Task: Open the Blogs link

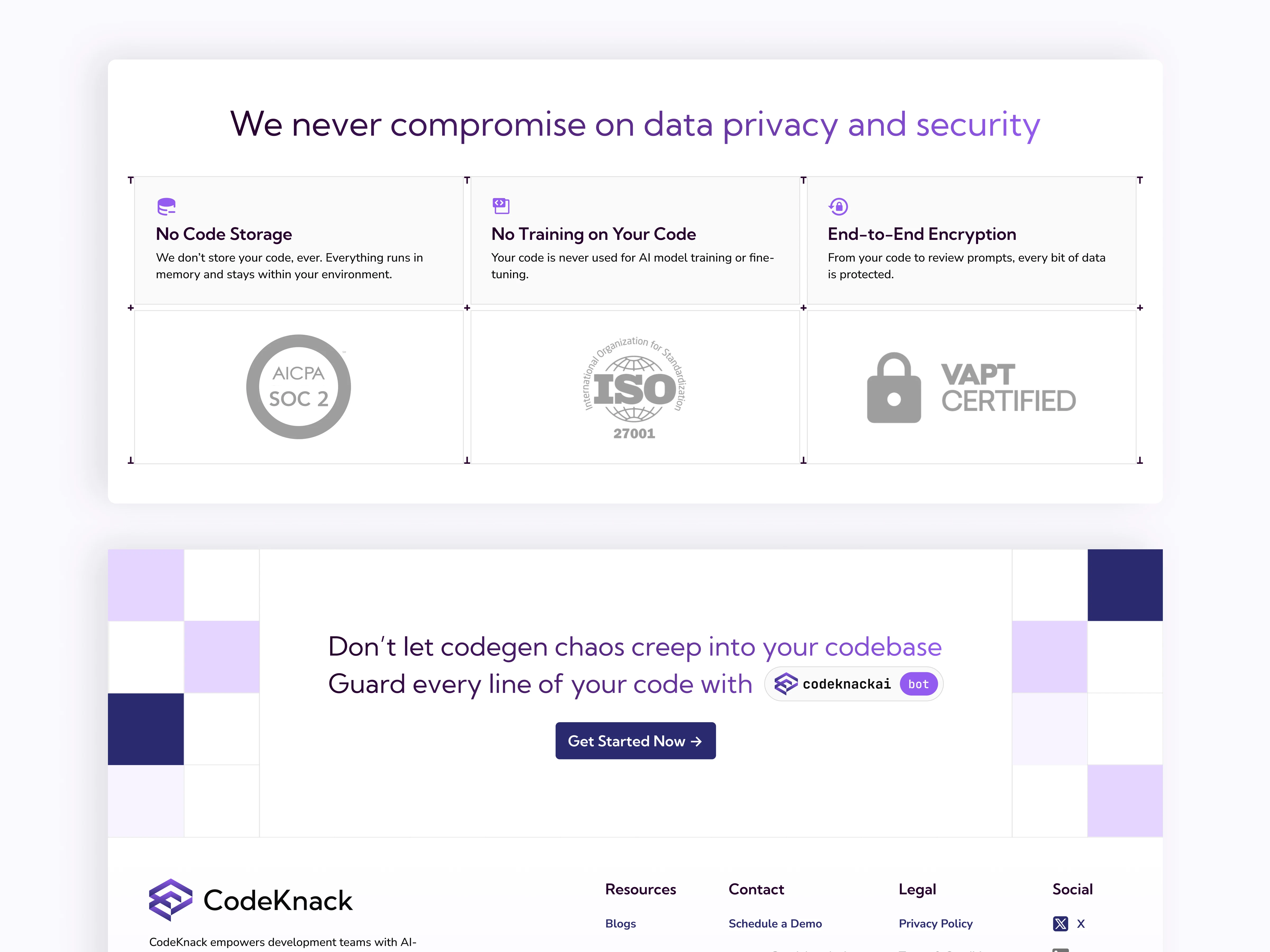Action: 620,923
